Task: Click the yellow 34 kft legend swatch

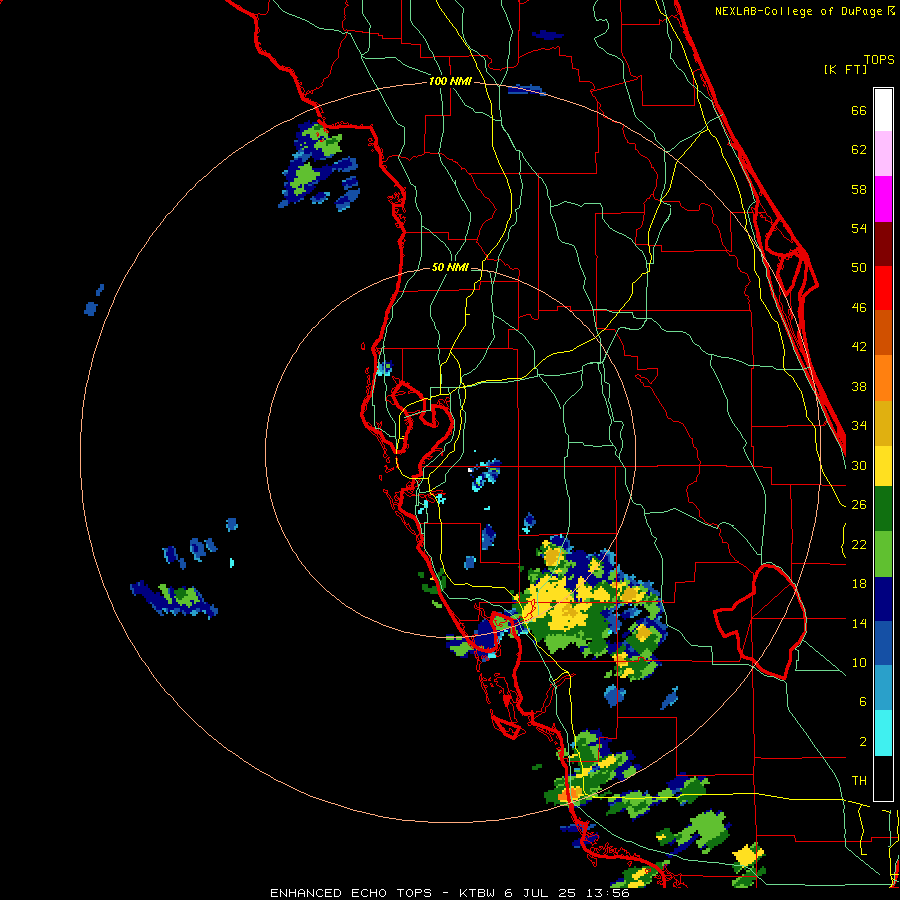Action: tap(883, 466)
